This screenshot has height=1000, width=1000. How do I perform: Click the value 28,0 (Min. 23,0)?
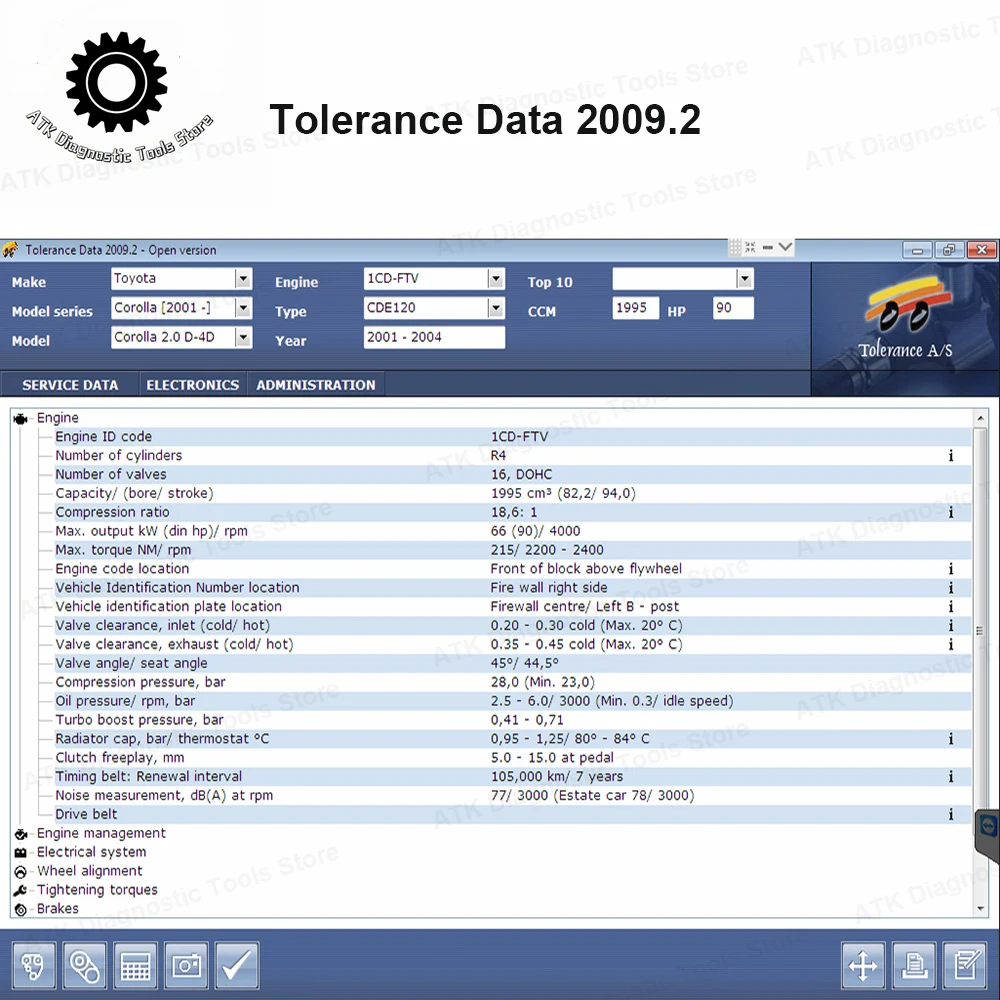(542, 682)
